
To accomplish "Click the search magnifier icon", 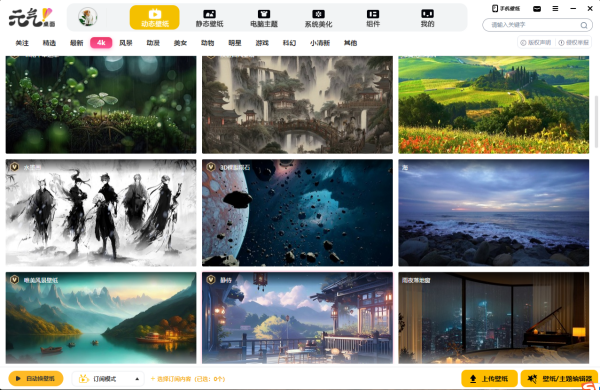I will 584,25.
